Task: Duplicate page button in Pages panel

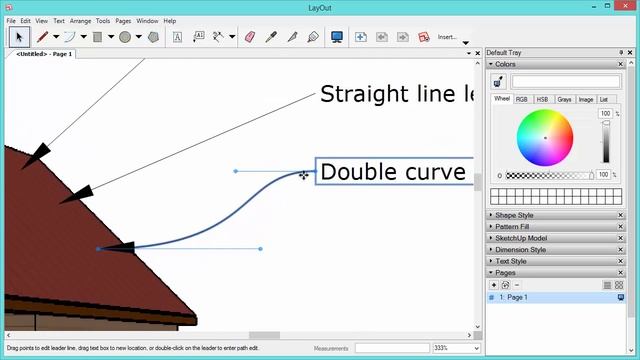Action: pos(505,285)
